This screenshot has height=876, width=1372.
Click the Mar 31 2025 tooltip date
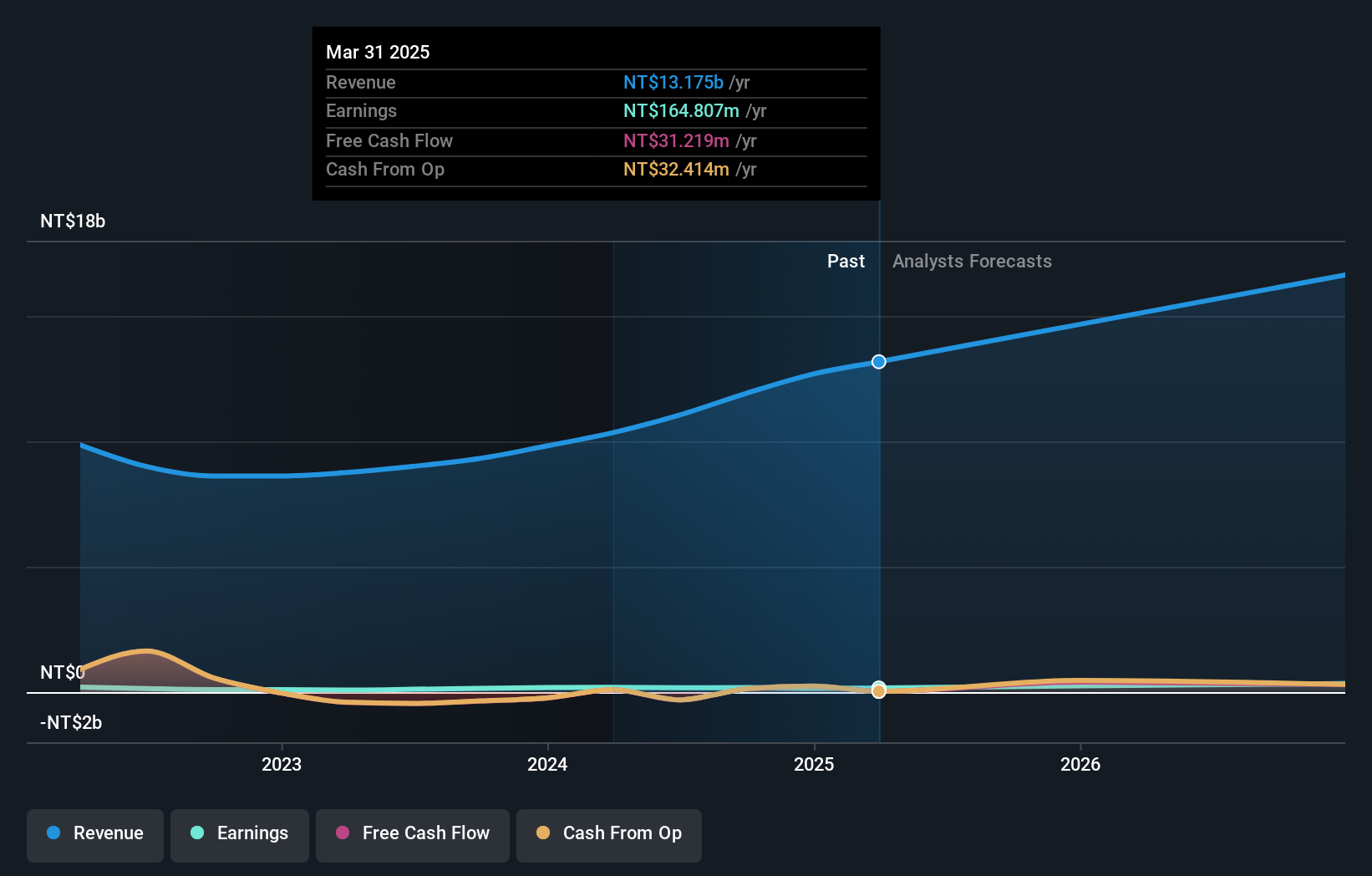click(x=378, y=52)
